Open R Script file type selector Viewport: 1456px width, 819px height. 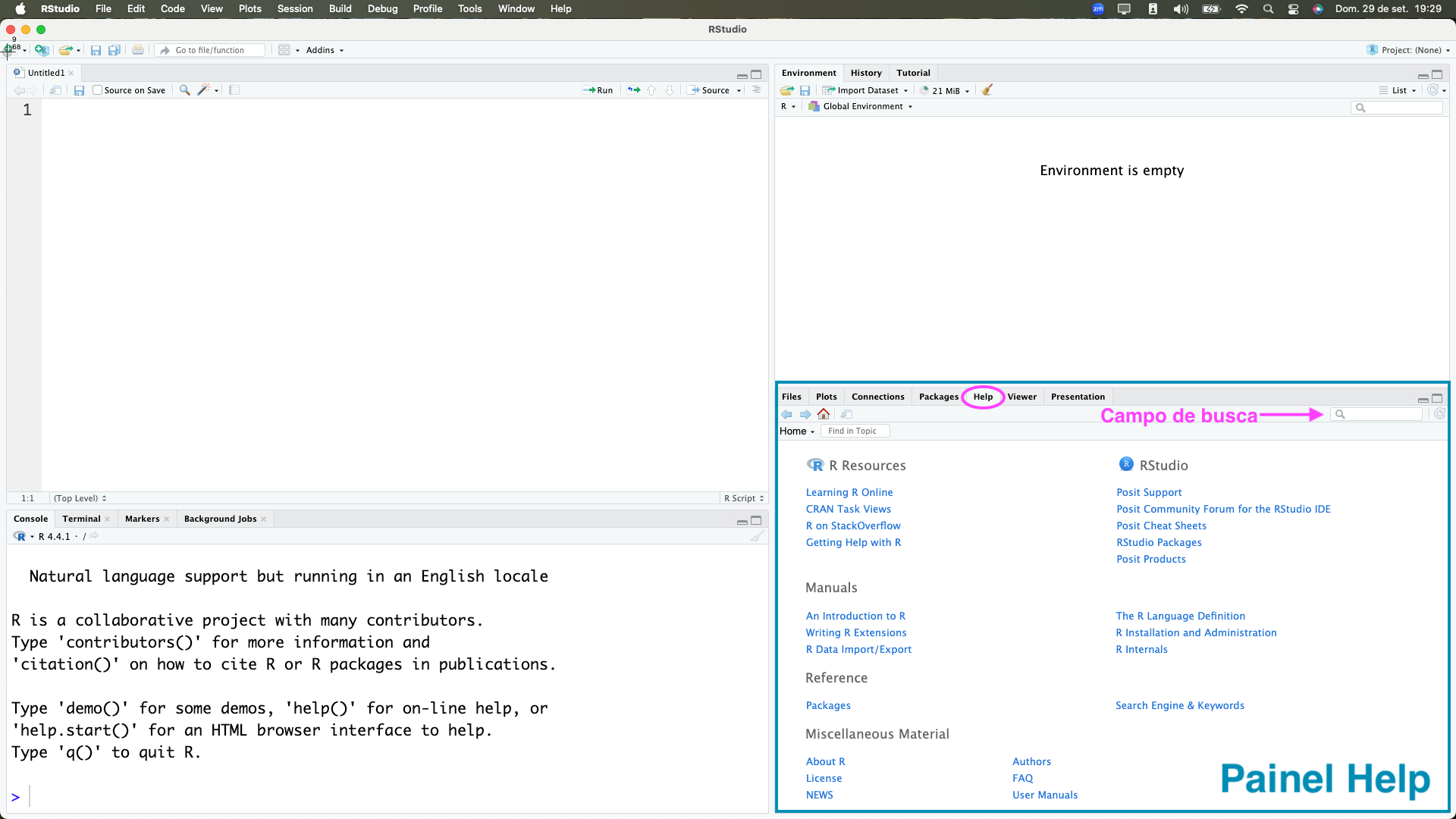pos(743,498)
